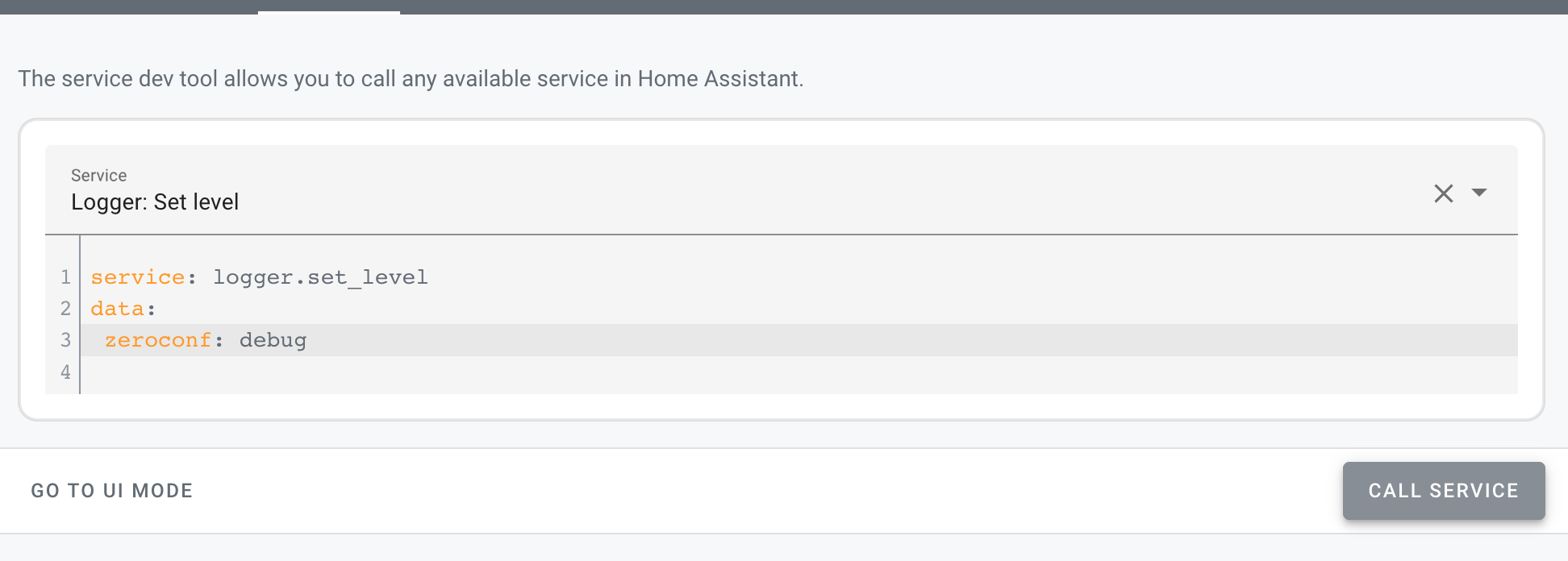
Task: Click GO TO UI MODE
Action: 111,490
